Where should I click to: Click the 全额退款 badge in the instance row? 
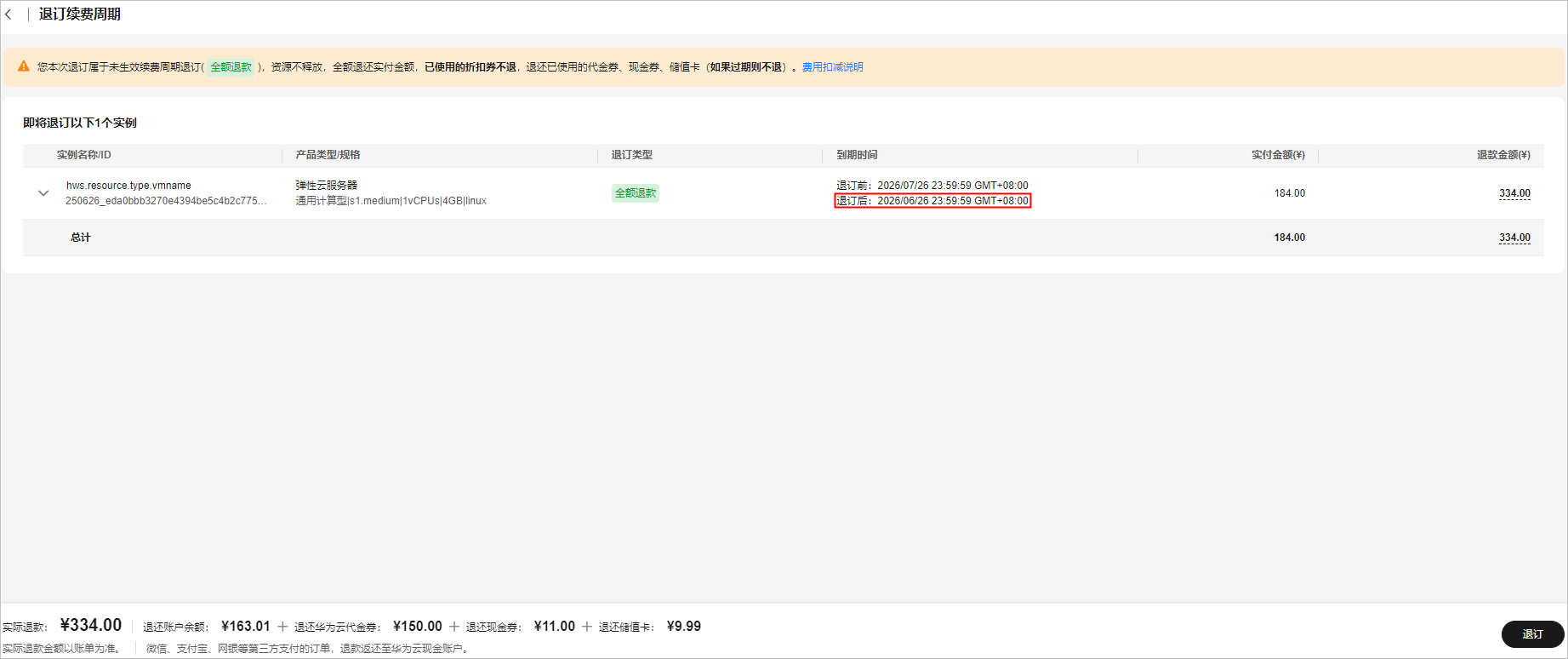[636, 193]
